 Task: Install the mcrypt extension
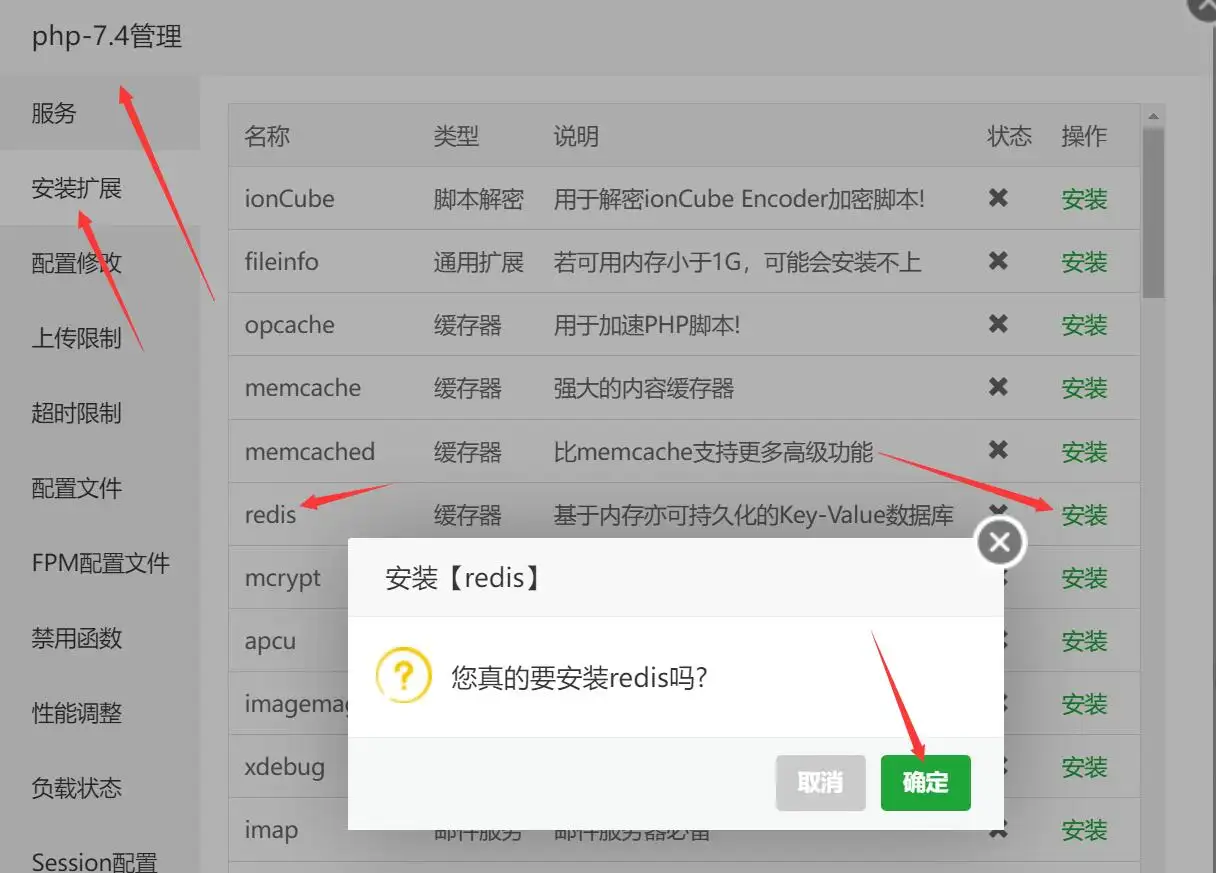1084,578
